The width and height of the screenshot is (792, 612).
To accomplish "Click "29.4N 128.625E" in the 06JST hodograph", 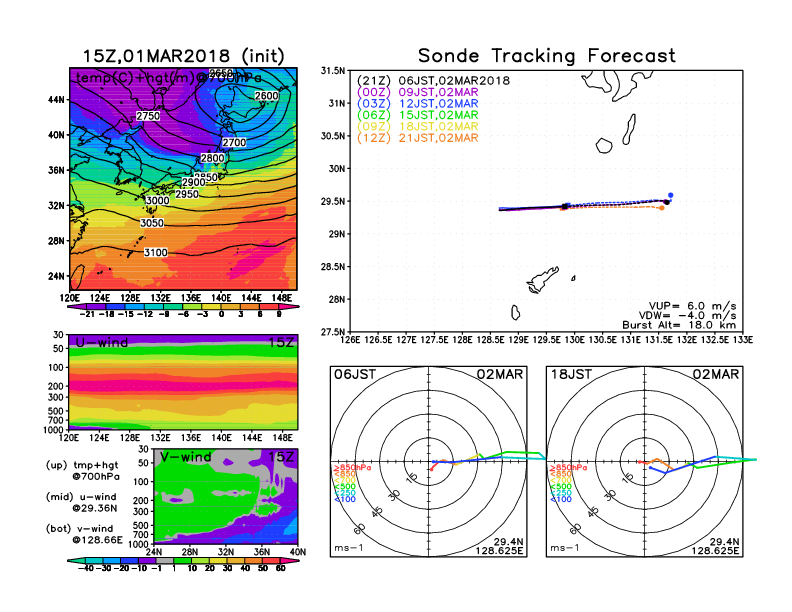I will [x=499, y=546].
